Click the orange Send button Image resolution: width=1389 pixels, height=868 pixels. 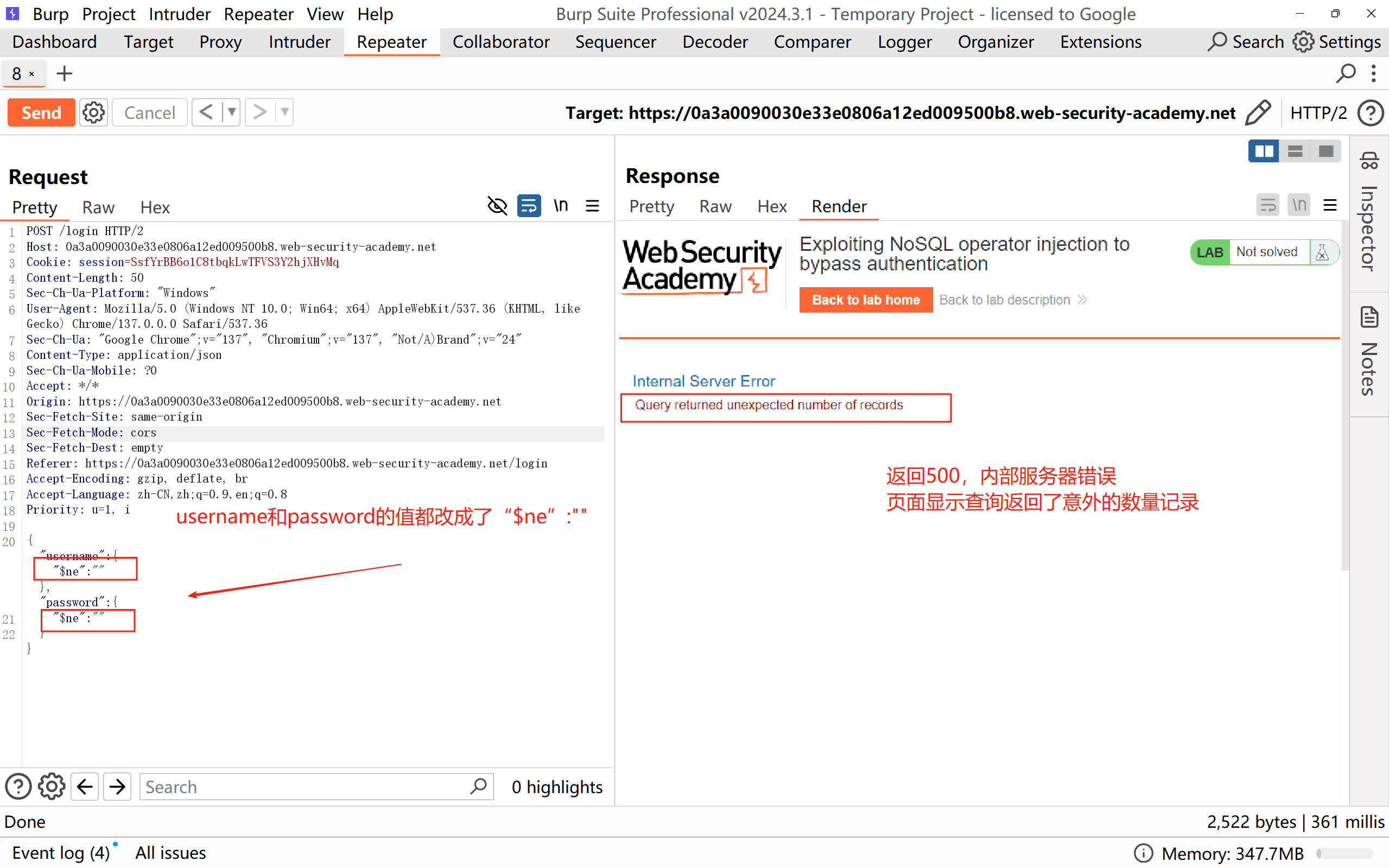pyautogui.click(x=41, y=112)
